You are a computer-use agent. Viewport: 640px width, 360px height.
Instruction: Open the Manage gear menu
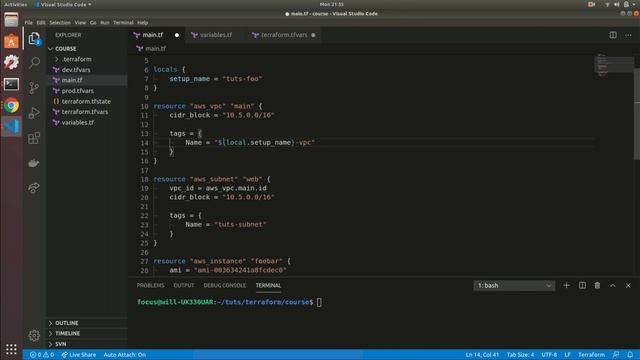point(34,335)
